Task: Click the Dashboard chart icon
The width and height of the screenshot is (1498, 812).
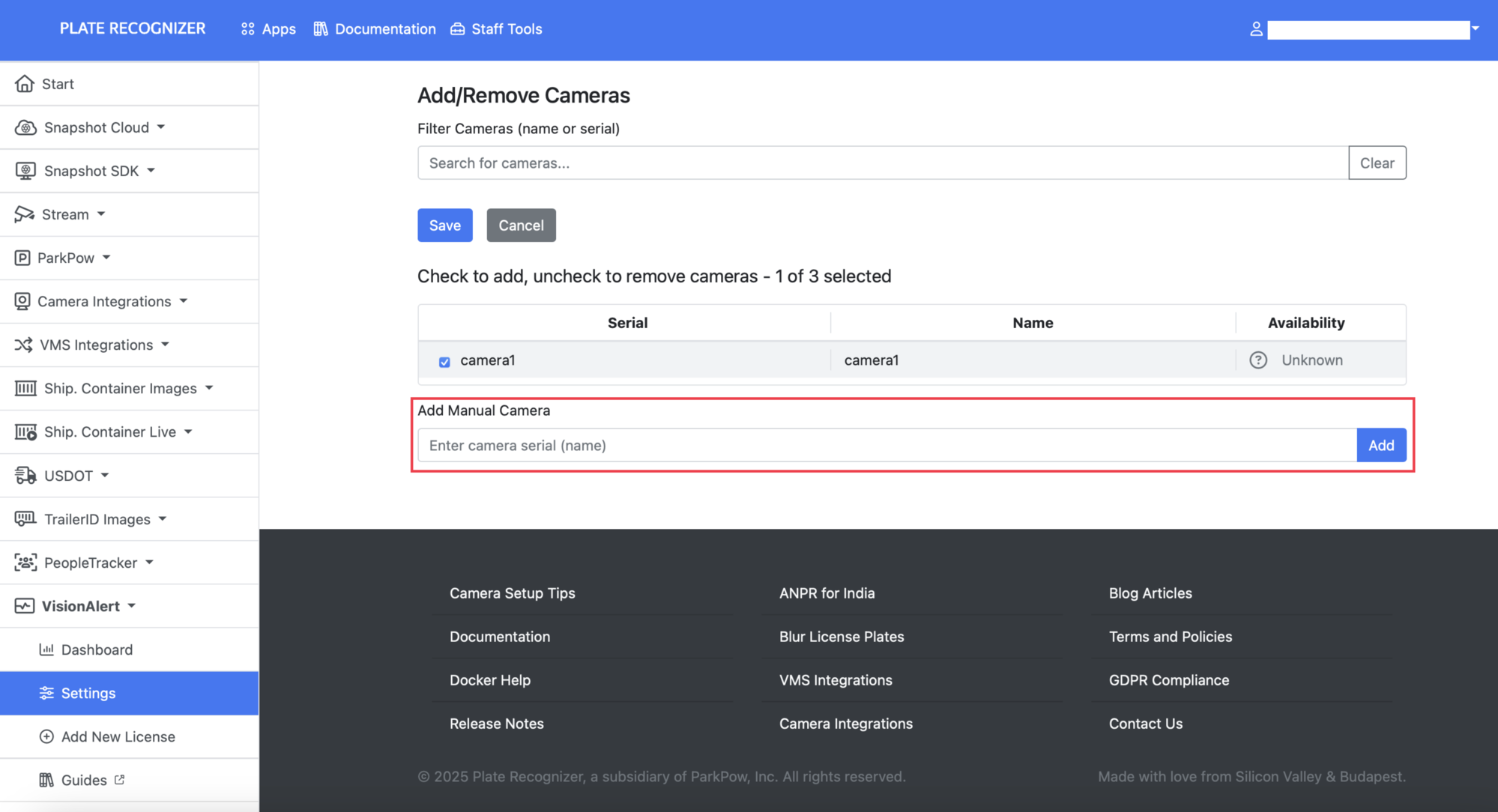Action: click(x=46, y=649)
